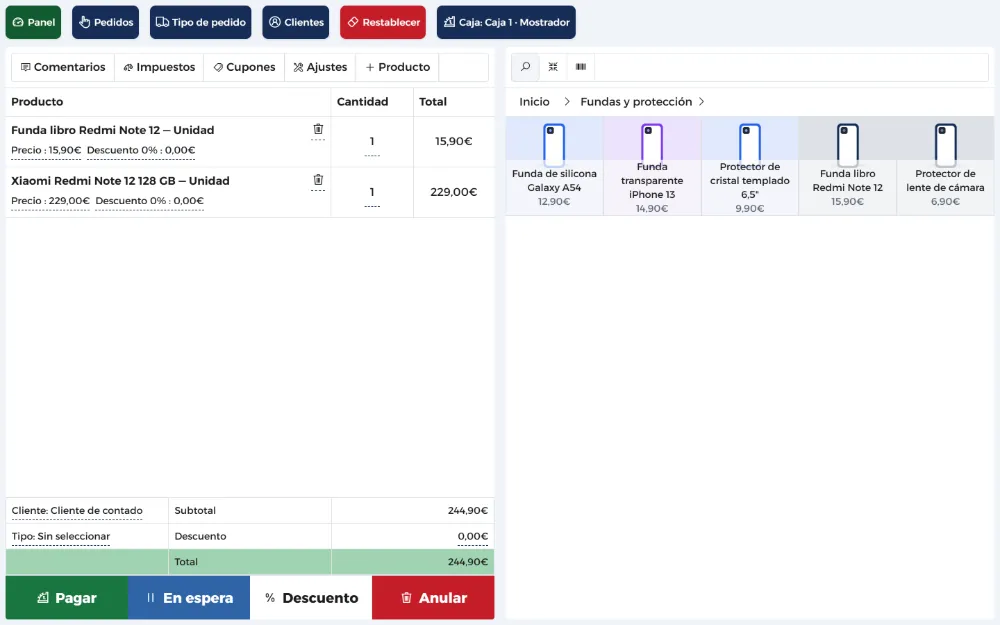Edit quantity of Xiaomi Redmi Note 12 128 GB

[x=372, y=193]
